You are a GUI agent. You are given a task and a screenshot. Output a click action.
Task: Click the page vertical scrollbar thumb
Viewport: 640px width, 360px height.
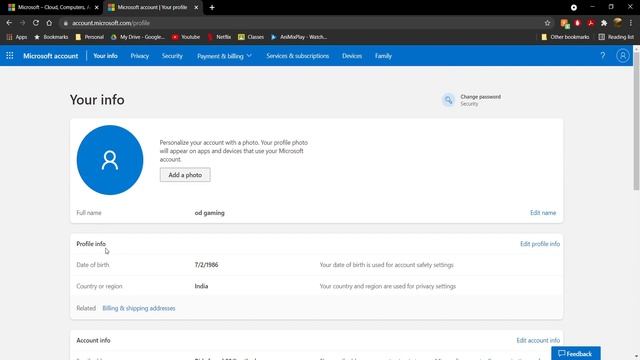(636, 120)
